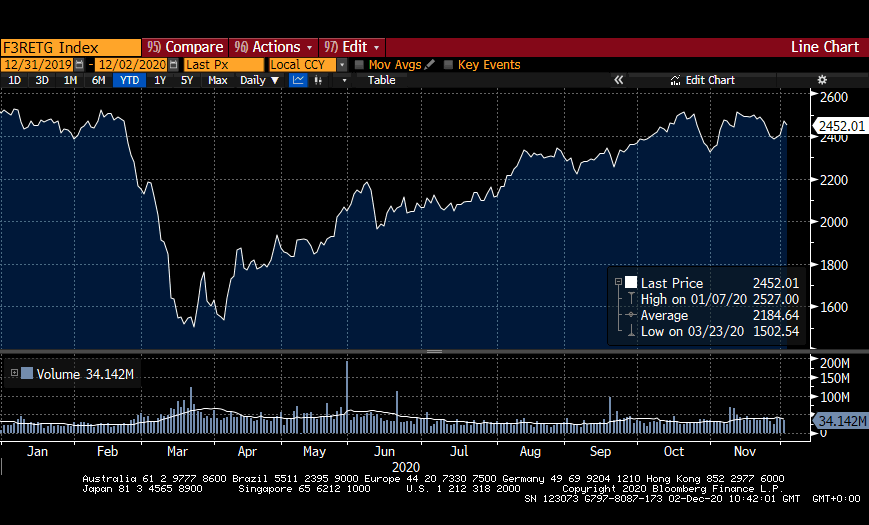This screenshot has width=869, height=525.
Task: Select the Max range tab
Action: pyautogui.click(x=218, y=80)
